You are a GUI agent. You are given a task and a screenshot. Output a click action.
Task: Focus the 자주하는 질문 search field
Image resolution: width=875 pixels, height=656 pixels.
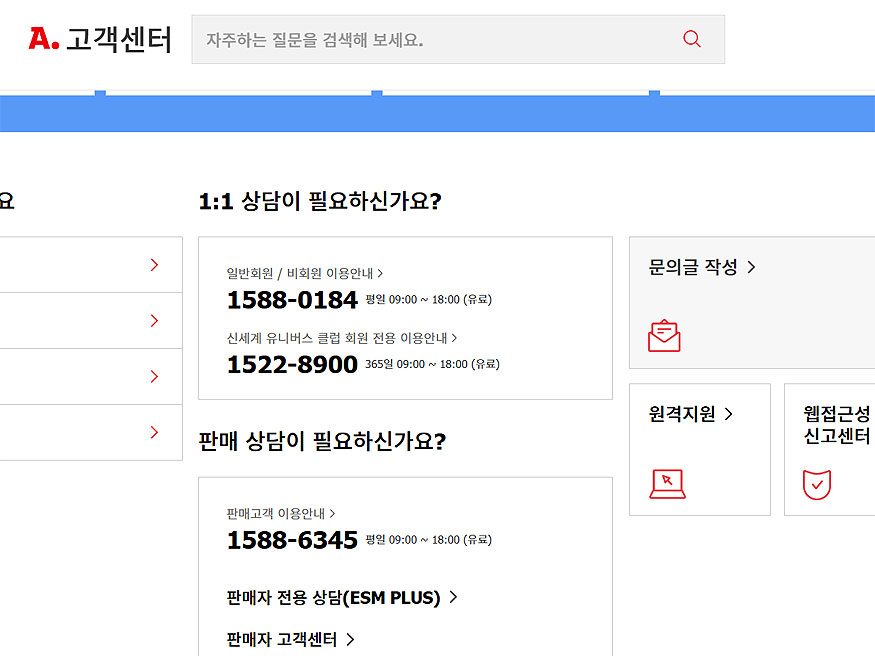pos(430,40)
